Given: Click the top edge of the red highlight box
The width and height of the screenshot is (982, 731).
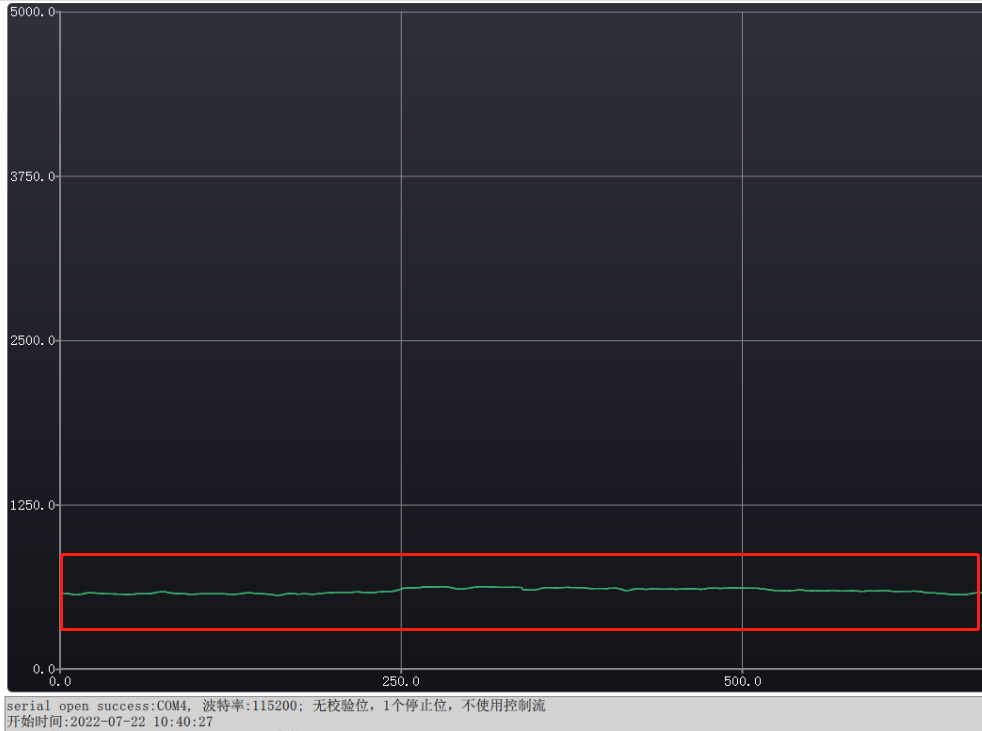Looking at the screenshot, I should 520,555.
